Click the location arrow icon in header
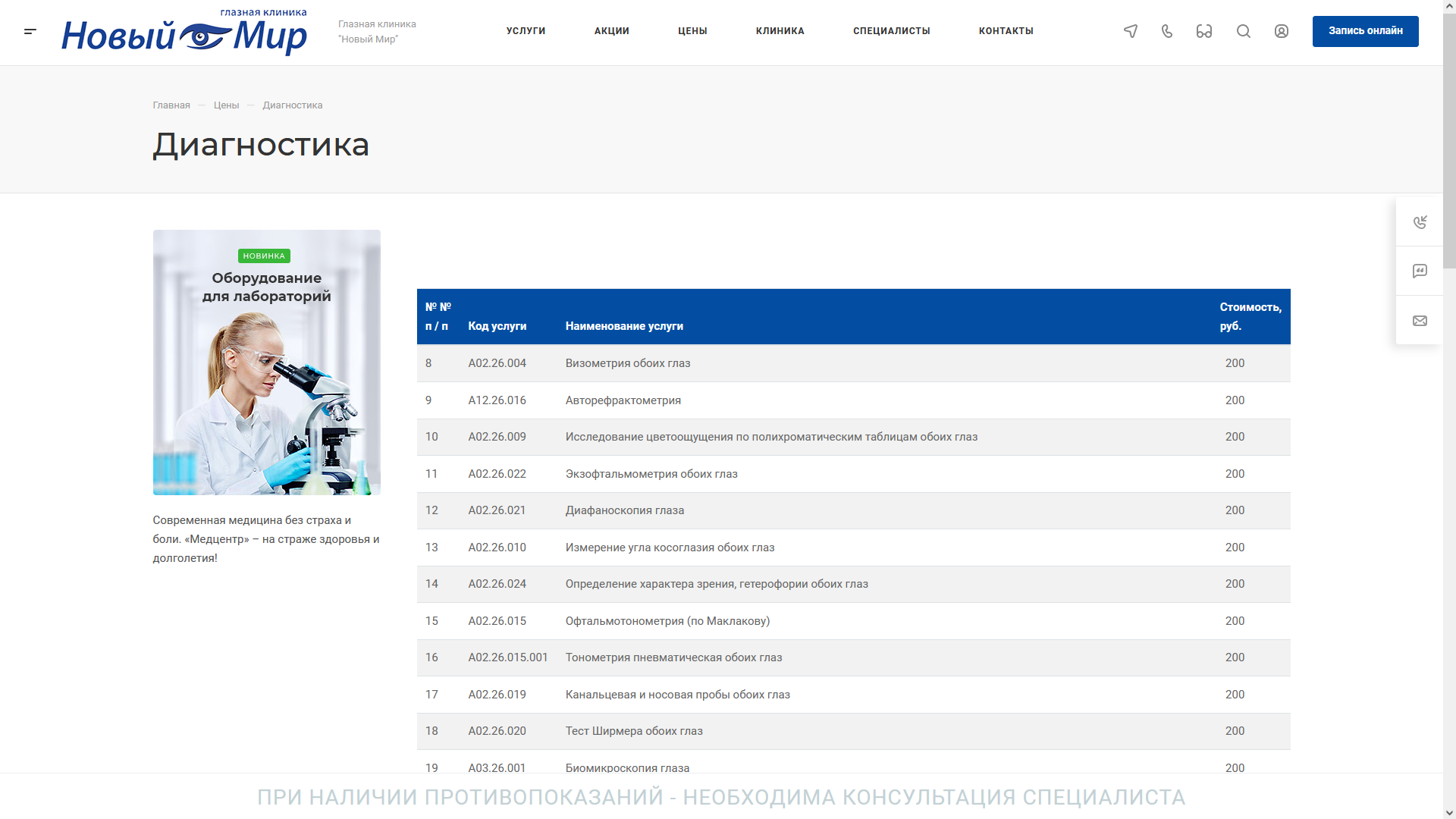1456x819 pixels. (x=1131, y=31)
